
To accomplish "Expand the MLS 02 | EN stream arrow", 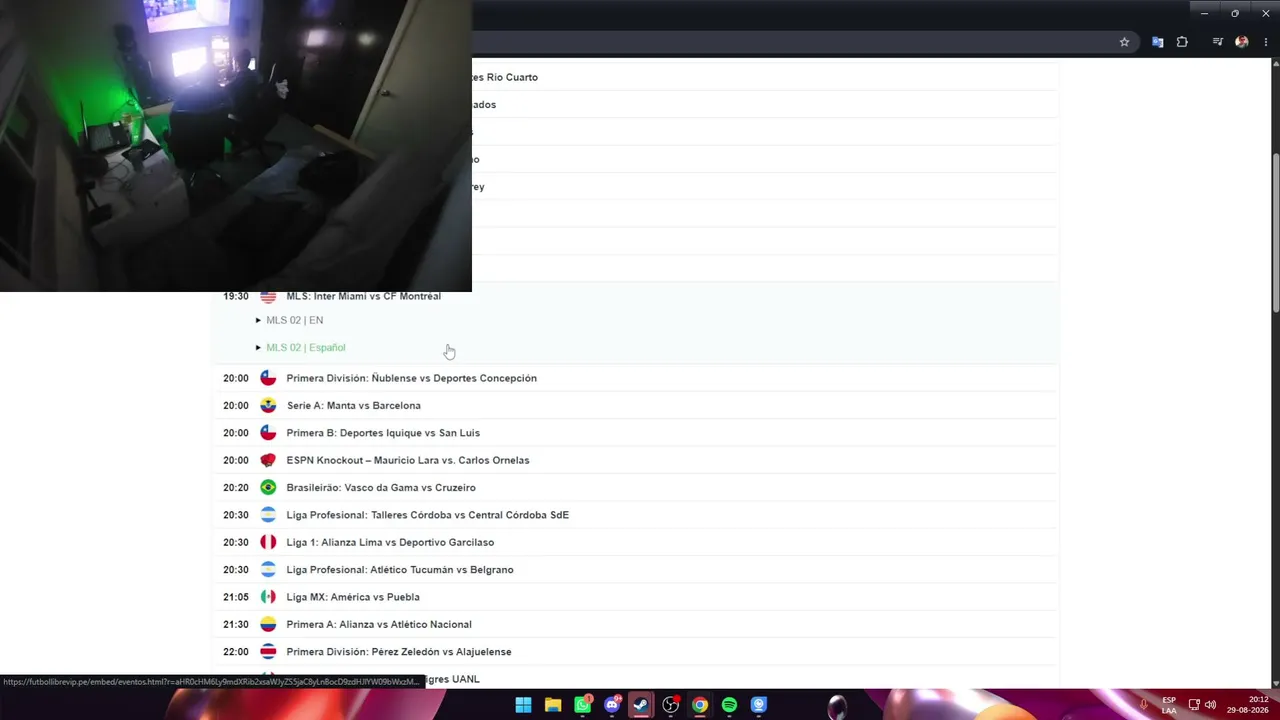I will point(258,320).
